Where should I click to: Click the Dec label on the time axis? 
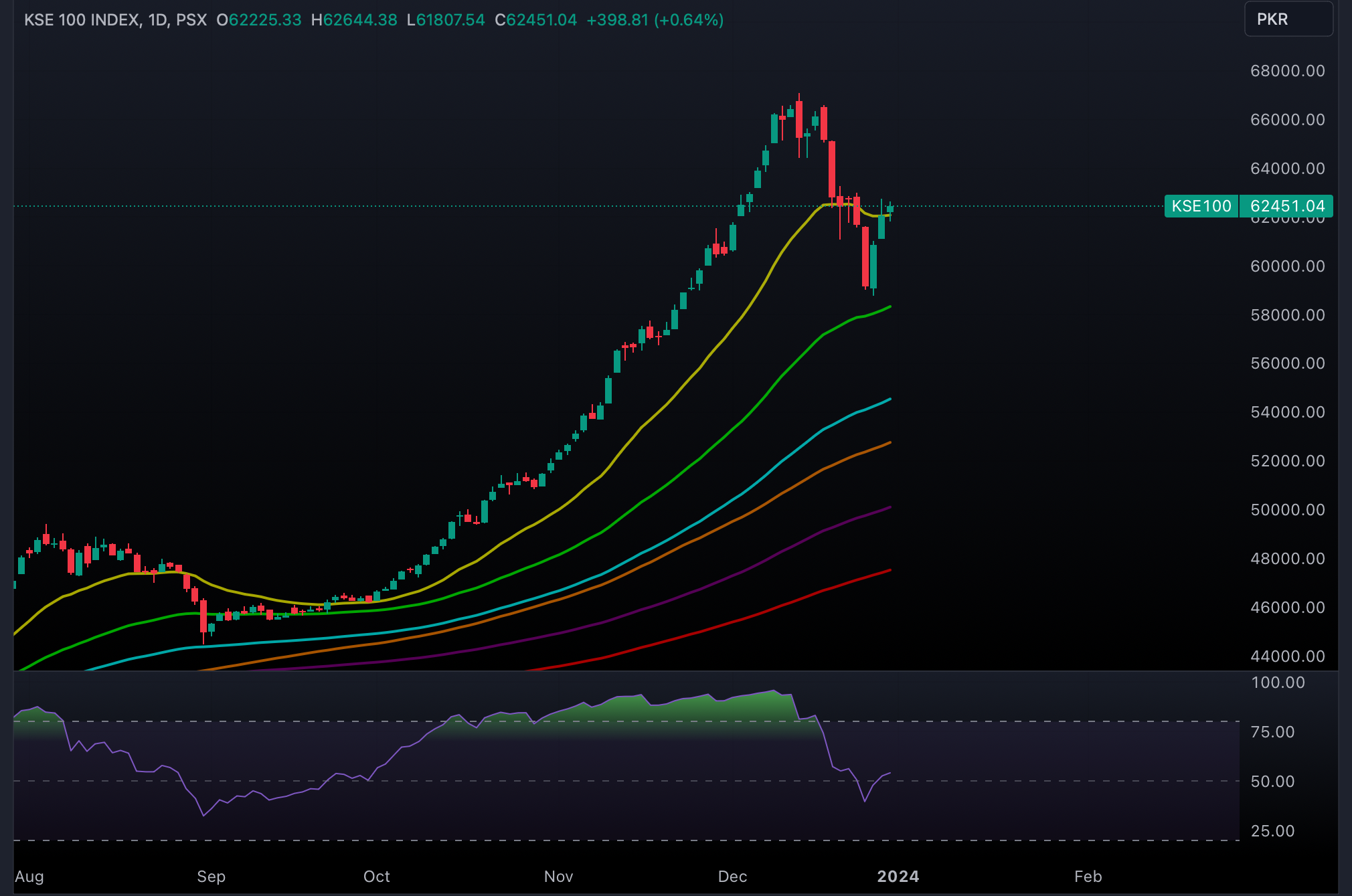[733, 876]
